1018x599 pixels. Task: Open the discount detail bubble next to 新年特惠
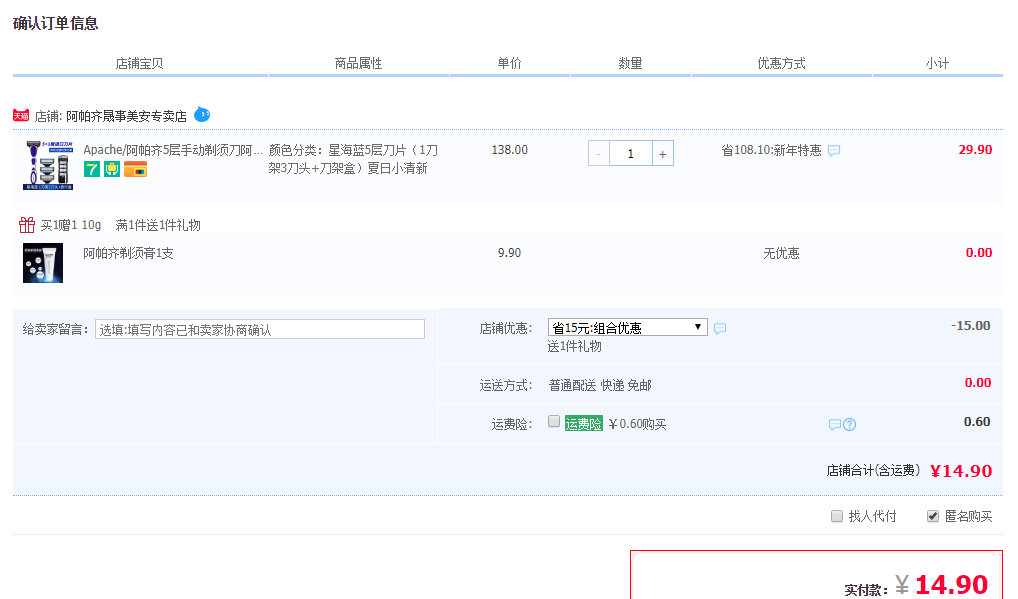(x=834, y=151)
